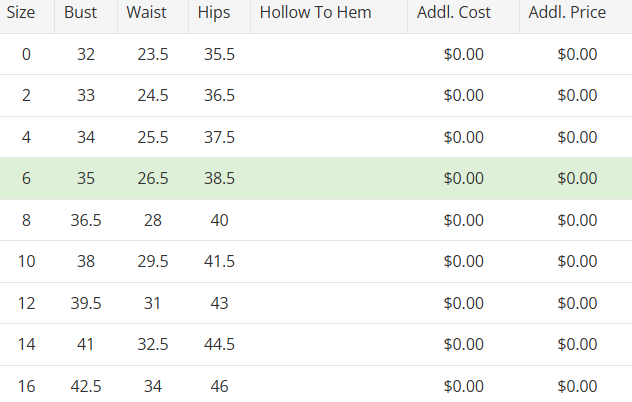The height and width of the screenshot is (402, 632).
Task: Click the Hollow To Hem header
Action: click(315, 13)
